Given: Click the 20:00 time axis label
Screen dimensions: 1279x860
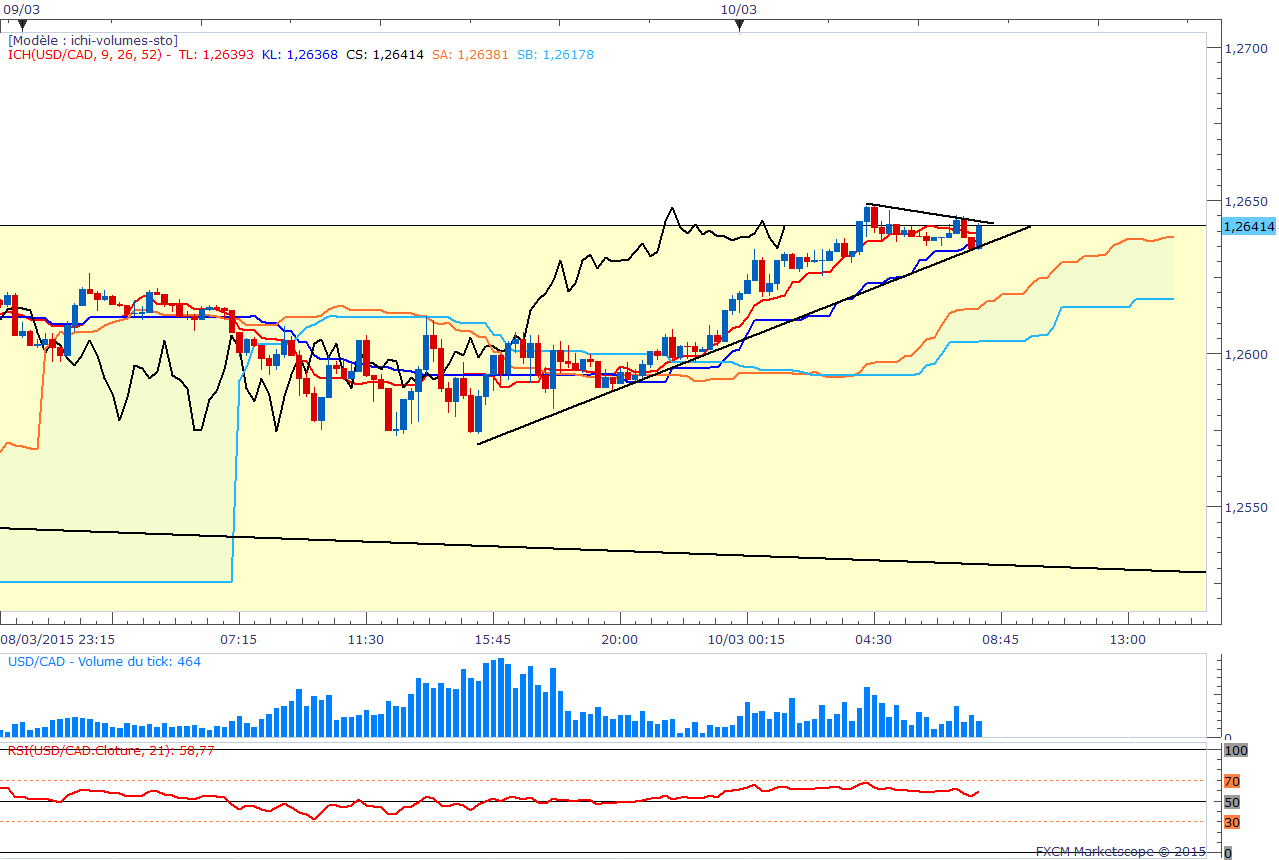Looking at the screenshot, I should pyautogui.click(x=620, y=639).
